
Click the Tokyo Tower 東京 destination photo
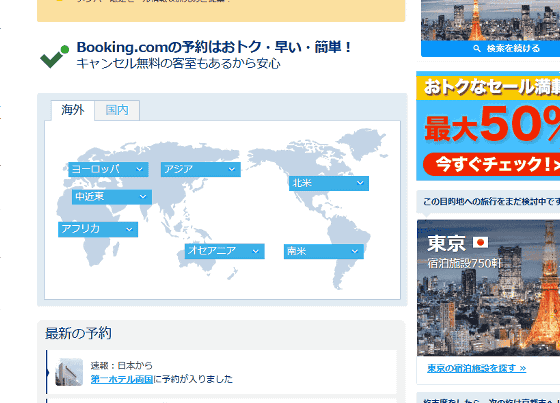coord(489,288)
